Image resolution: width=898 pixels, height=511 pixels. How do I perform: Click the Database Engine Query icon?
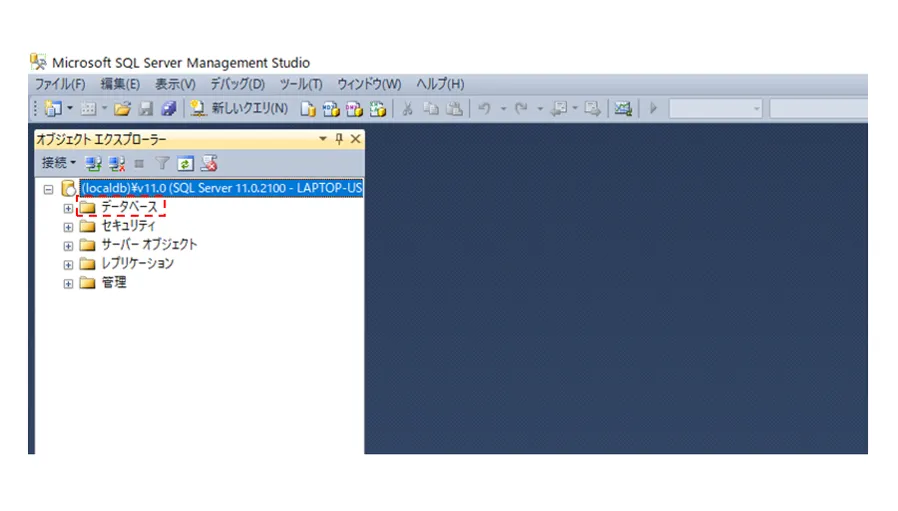pyautogui.click(x=309, y=109)
